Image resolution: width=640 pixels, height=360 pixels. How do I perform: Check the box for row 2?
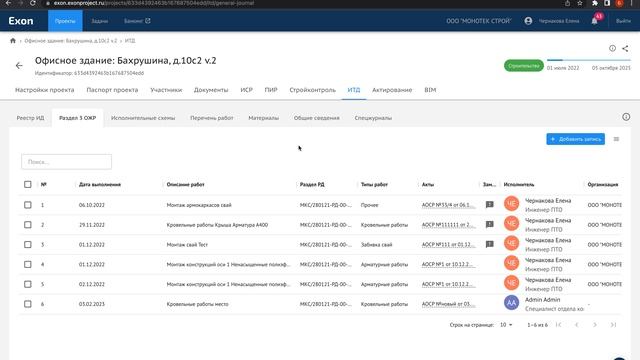tap(27, 224)
